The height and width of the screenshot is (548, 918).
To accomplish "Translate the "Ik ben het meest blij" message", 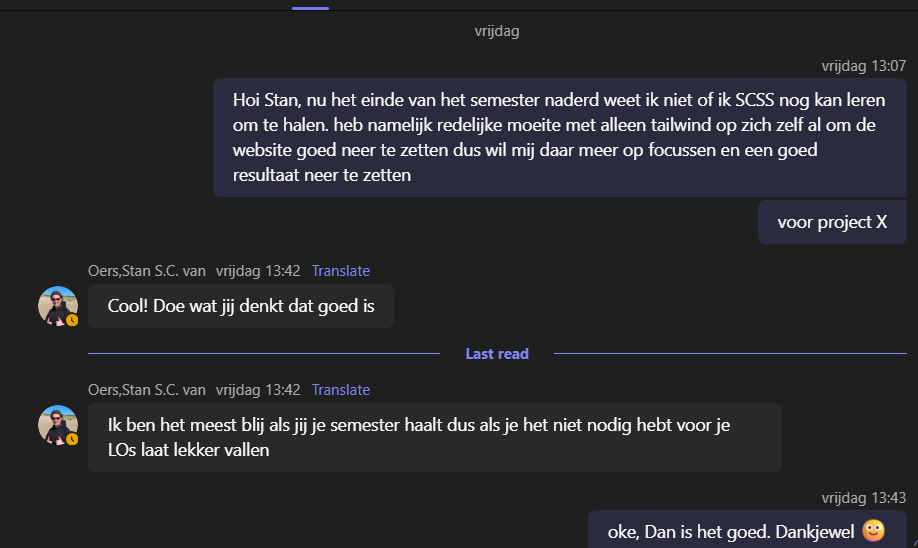I will click(x=340, y=390).
